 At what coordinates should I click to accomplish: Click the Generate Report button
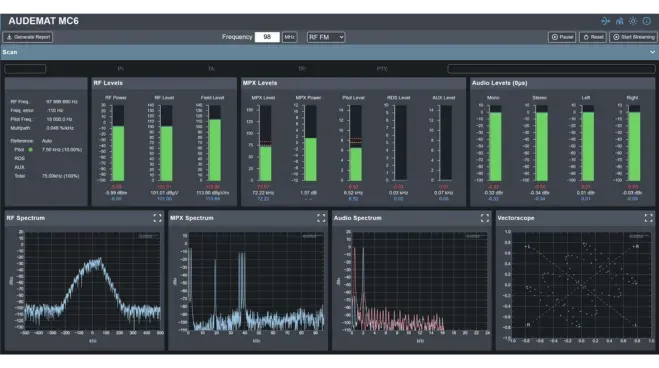[x=28, y=37]
